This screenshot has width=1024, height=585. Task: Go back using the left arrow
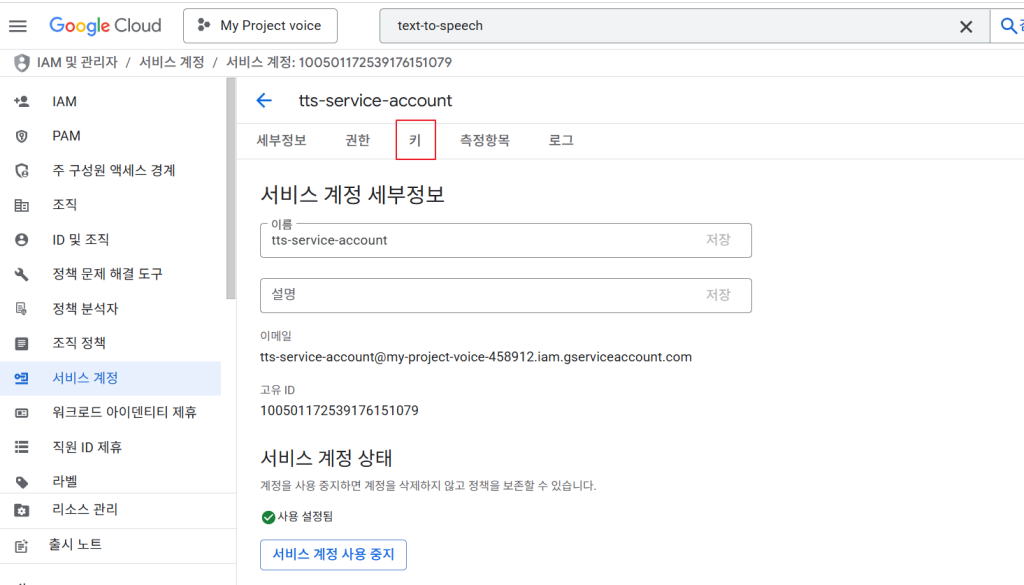click(264, 100)
